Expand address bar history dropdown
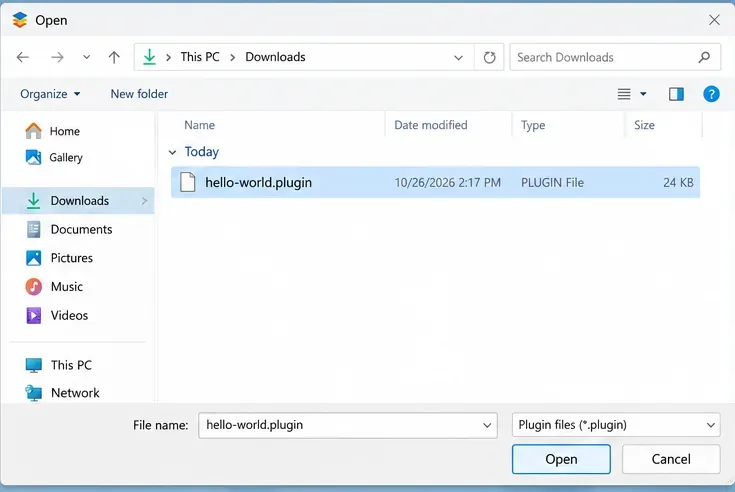735x492 pixels. tap(458, 58)
